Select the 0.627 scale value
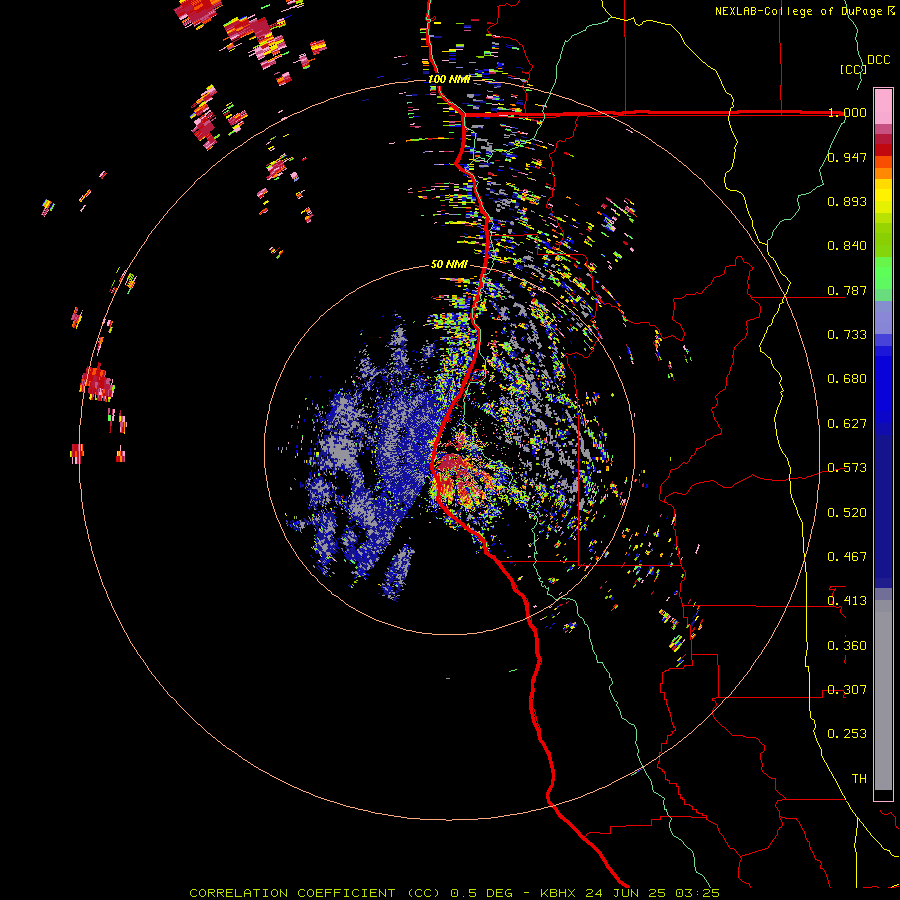This screenshot has width=900, height=900. (847, 424)
